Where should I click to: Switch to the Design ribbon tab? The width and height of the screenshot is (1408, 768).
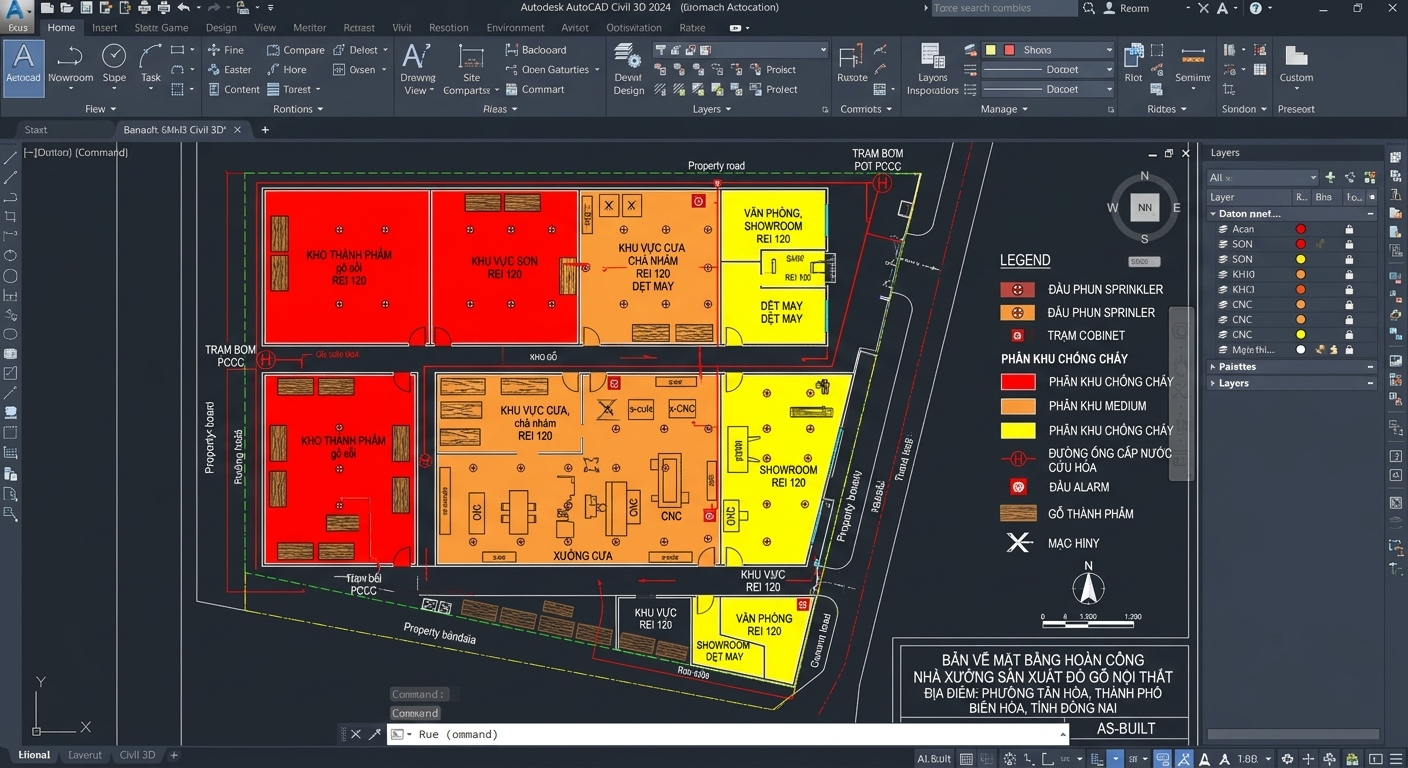(x=221, y=28)
